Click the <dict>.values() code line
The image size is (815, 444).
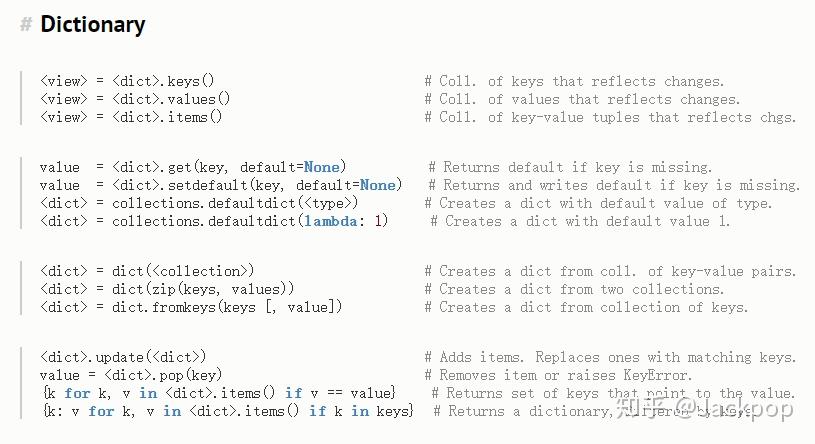135,99
